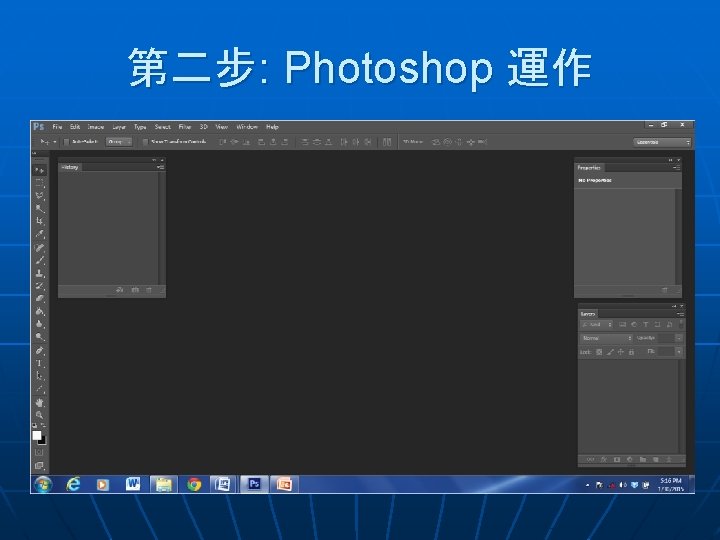Select the Eraser tool
The image size is (720, 540).
coord(39,299)
